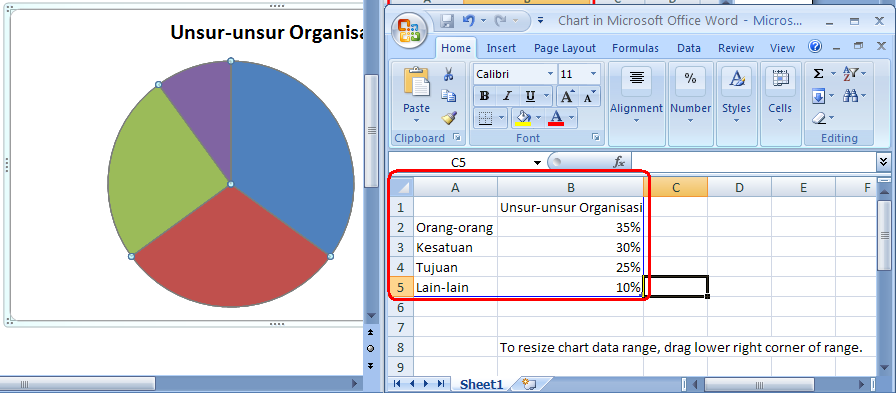
Task: Go to the Data tab
Action: (689, 48)
